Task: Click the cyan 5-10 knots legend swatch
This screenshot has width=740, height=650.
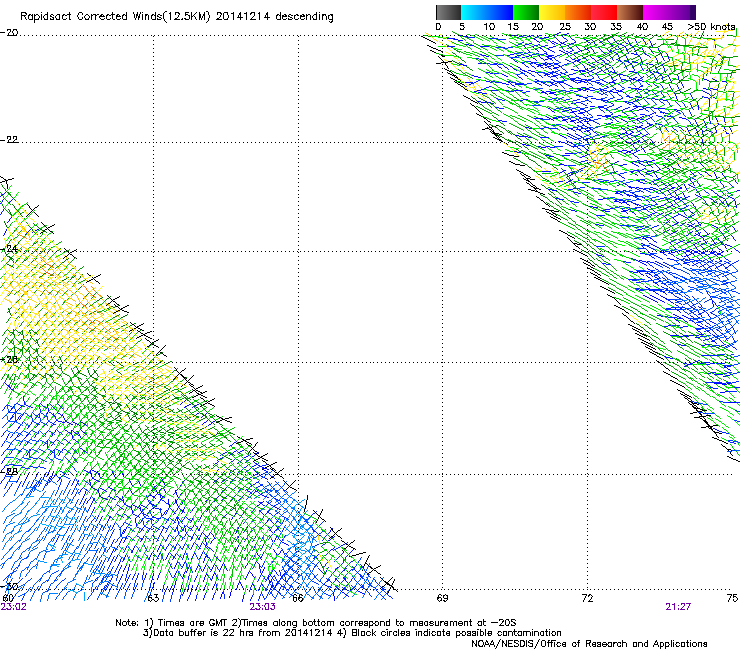Action: tap(474, 12)
